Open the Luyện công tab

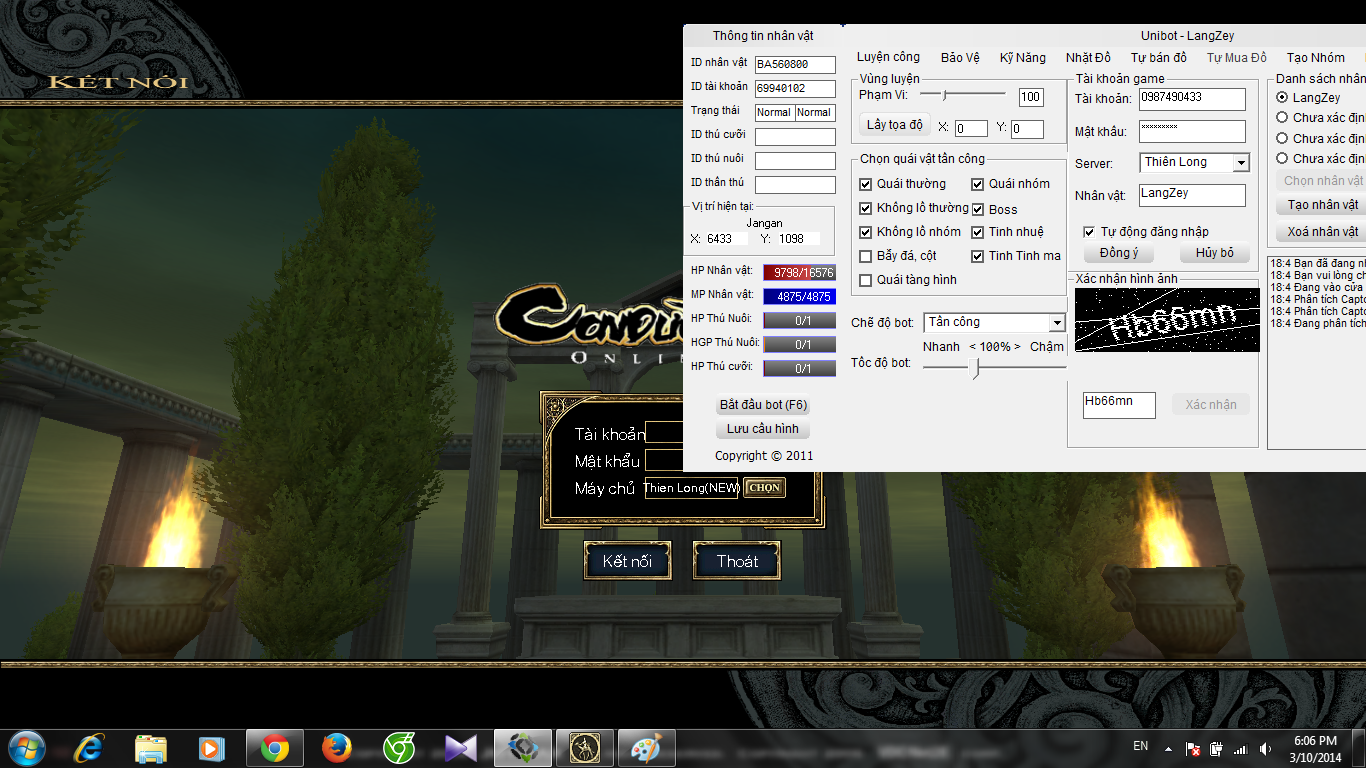click(888, 57)
